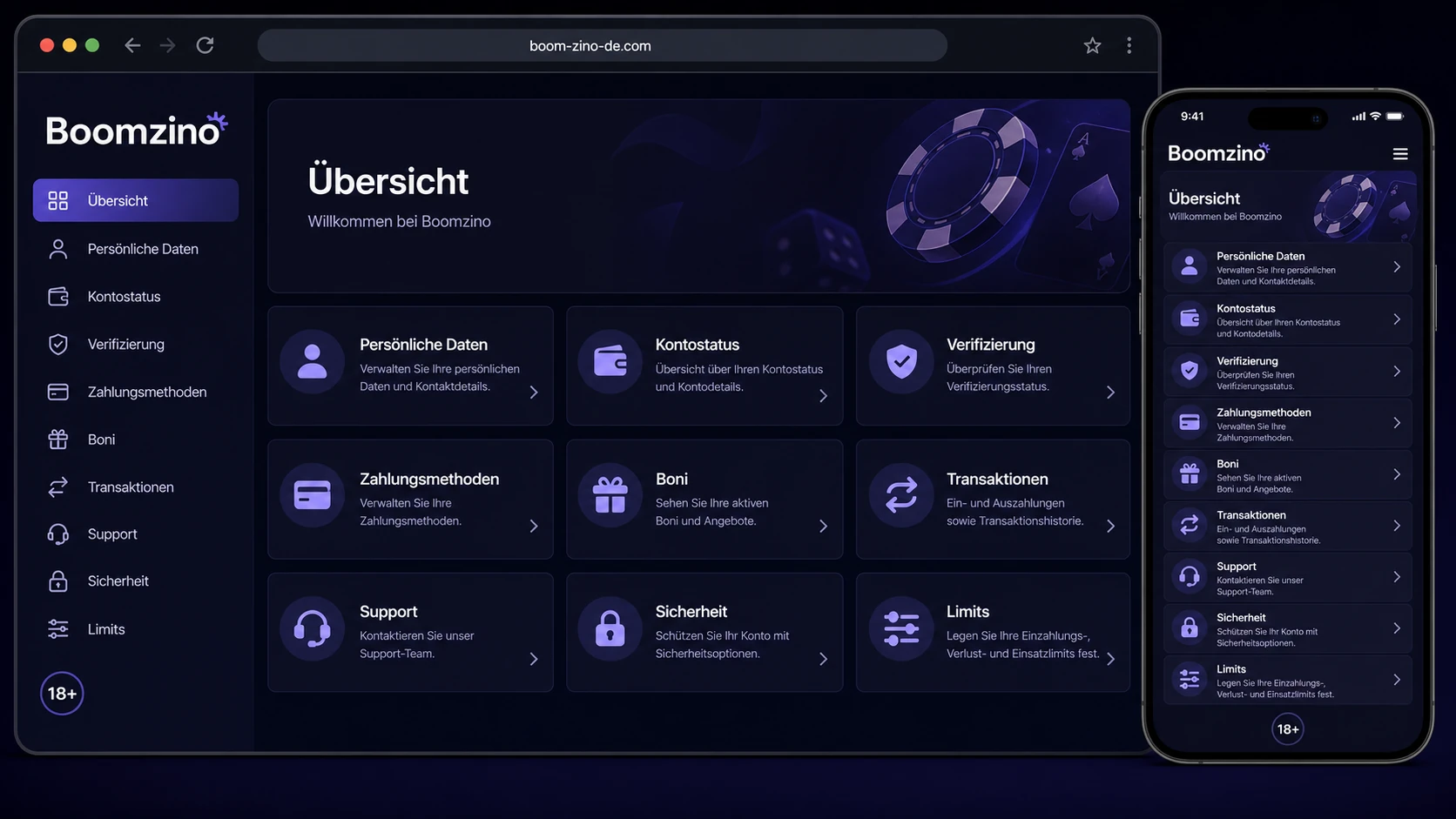This screenshot has height=819, width=1456.
Task: Tap Persönliche Daten row on the phone
Action: point(1287,267)
